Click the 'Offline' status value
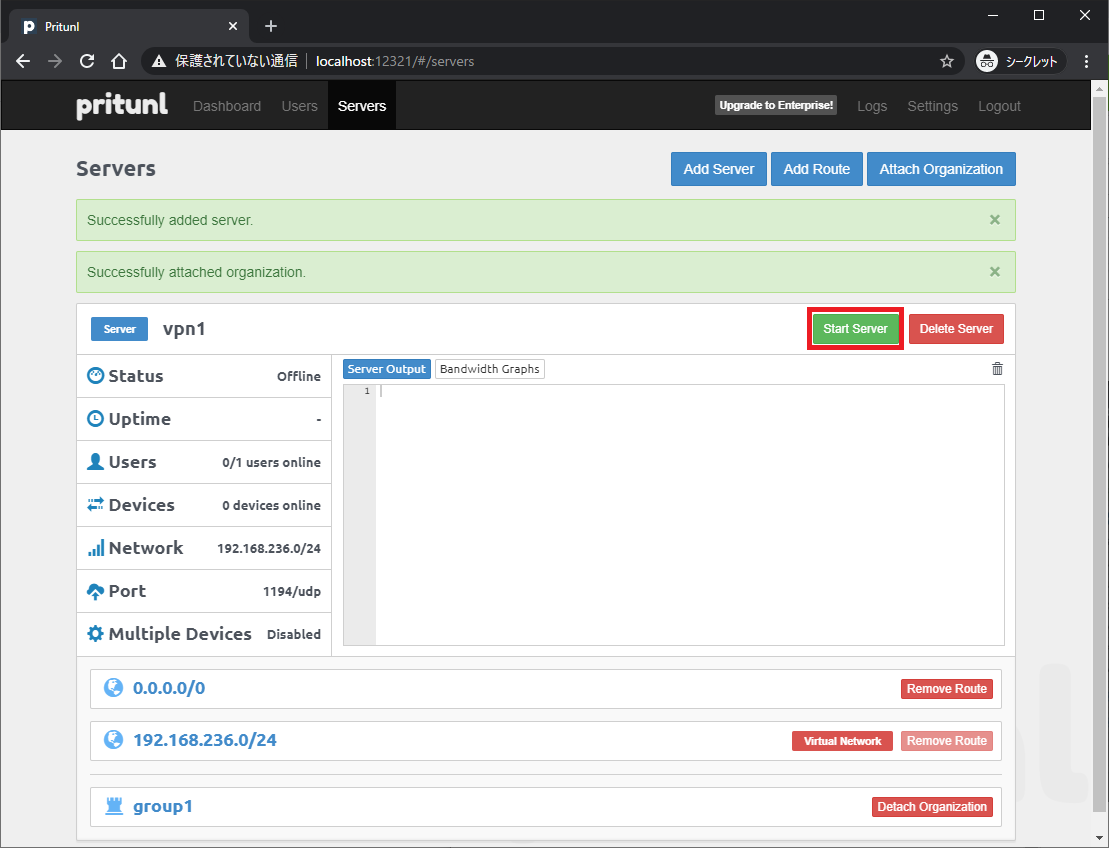 298,376
